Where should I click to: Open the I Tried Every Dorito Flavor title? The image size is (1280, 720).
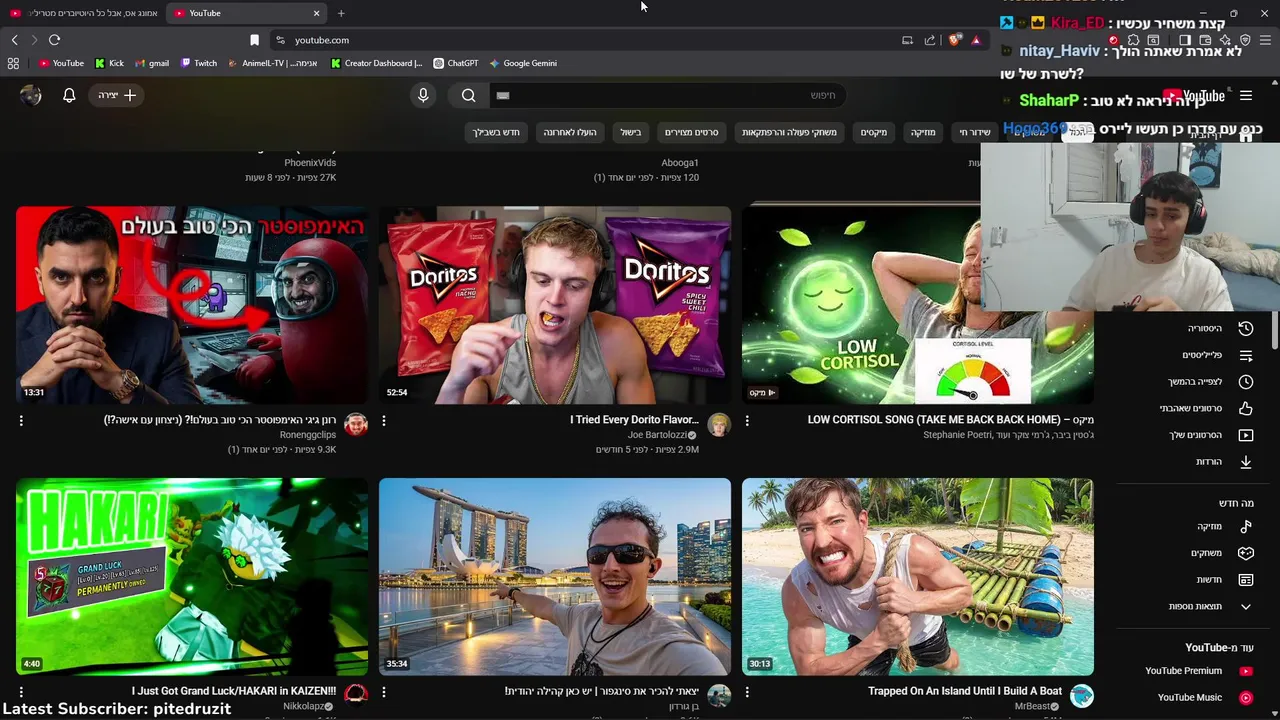pos(634,420)
